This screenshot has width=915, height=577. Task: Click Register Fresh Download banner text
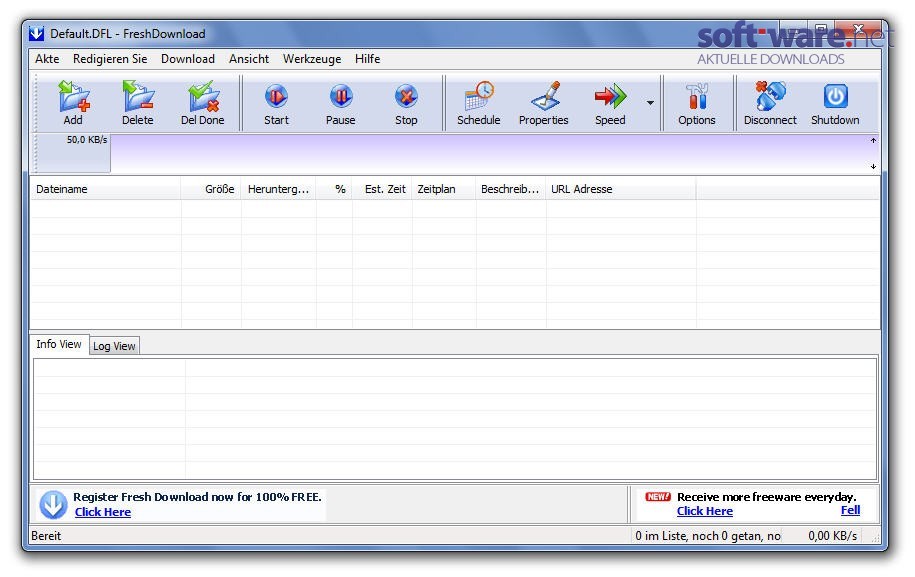[x=197, y=496]
